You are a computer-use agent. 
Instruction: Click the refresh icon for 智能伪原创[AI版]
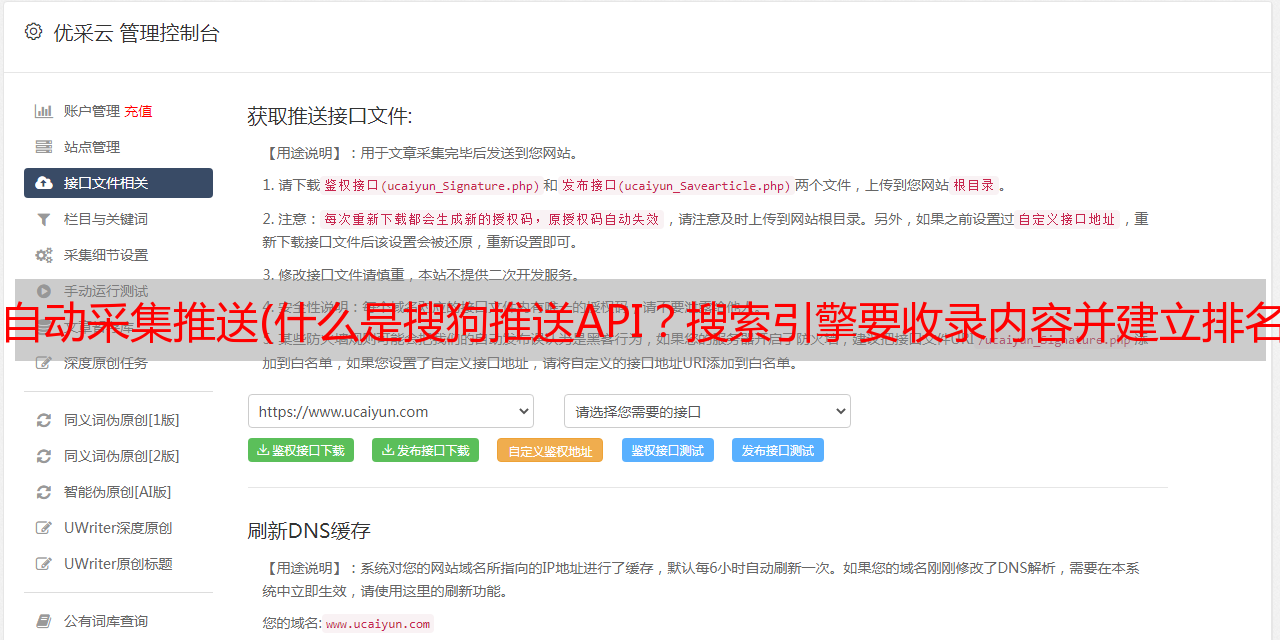tap(44, 492)
